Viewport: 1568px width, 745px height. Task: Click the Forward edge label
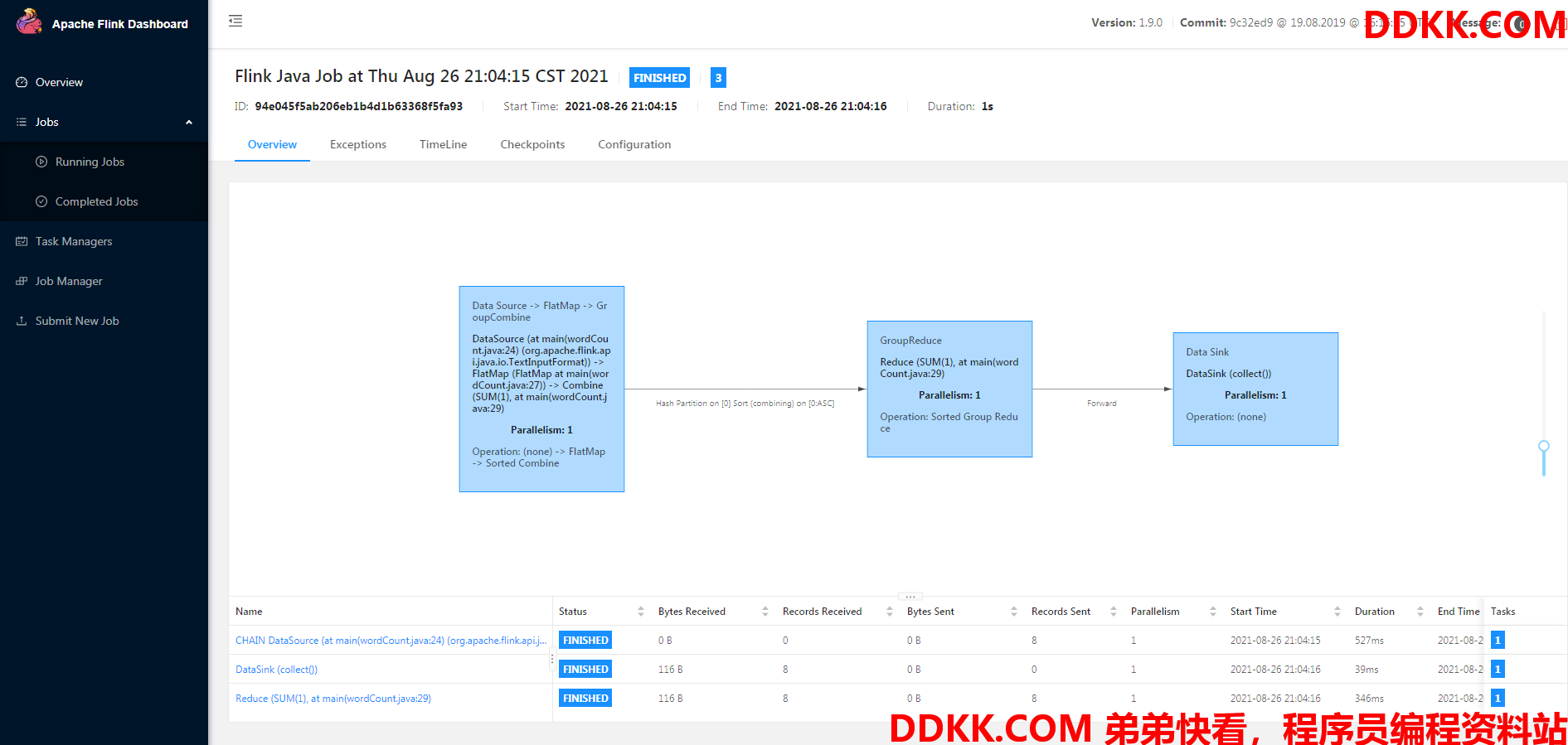1101,404
